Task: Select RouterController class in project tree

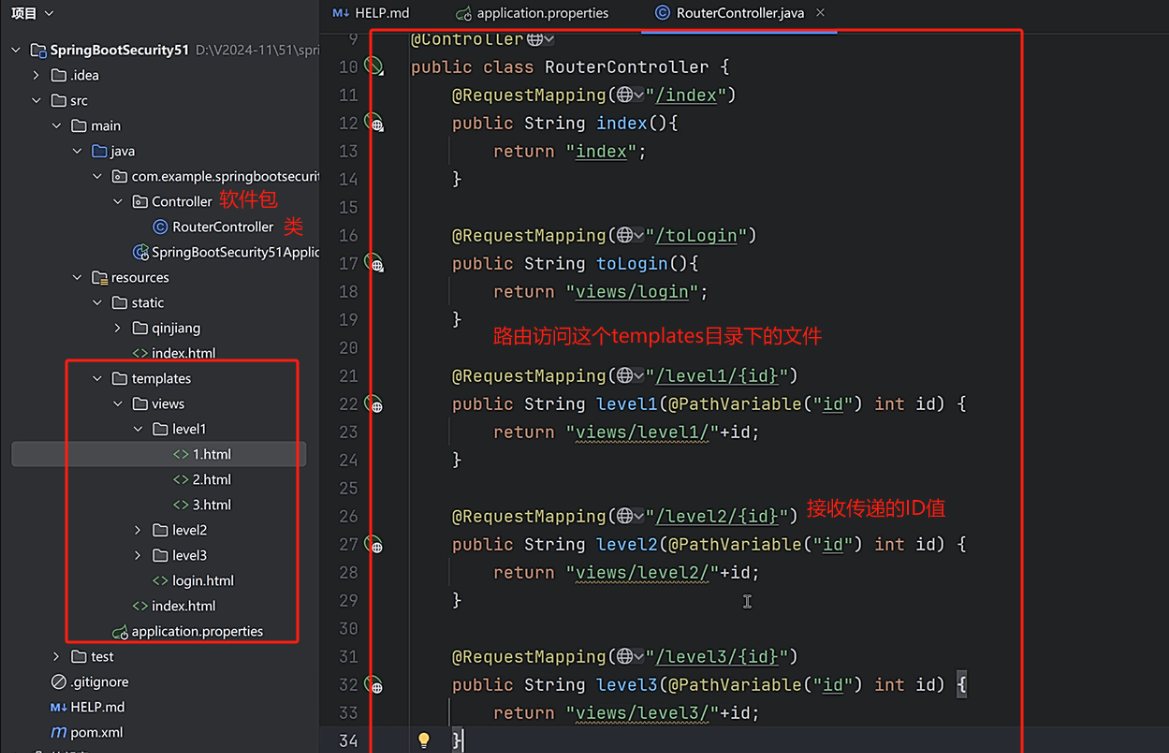Action: click(x=213, y=227)
